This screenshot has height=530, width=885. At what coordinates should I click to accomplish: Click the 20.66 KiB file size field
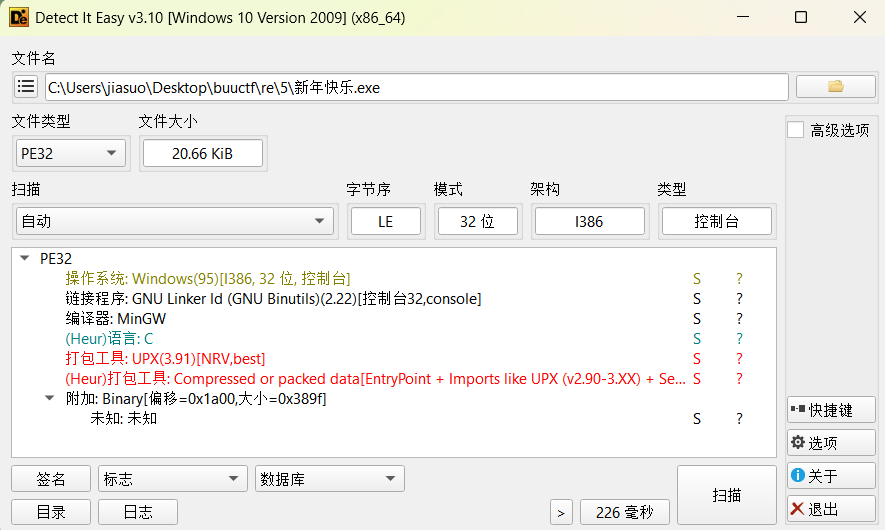[x=203, y=154]
